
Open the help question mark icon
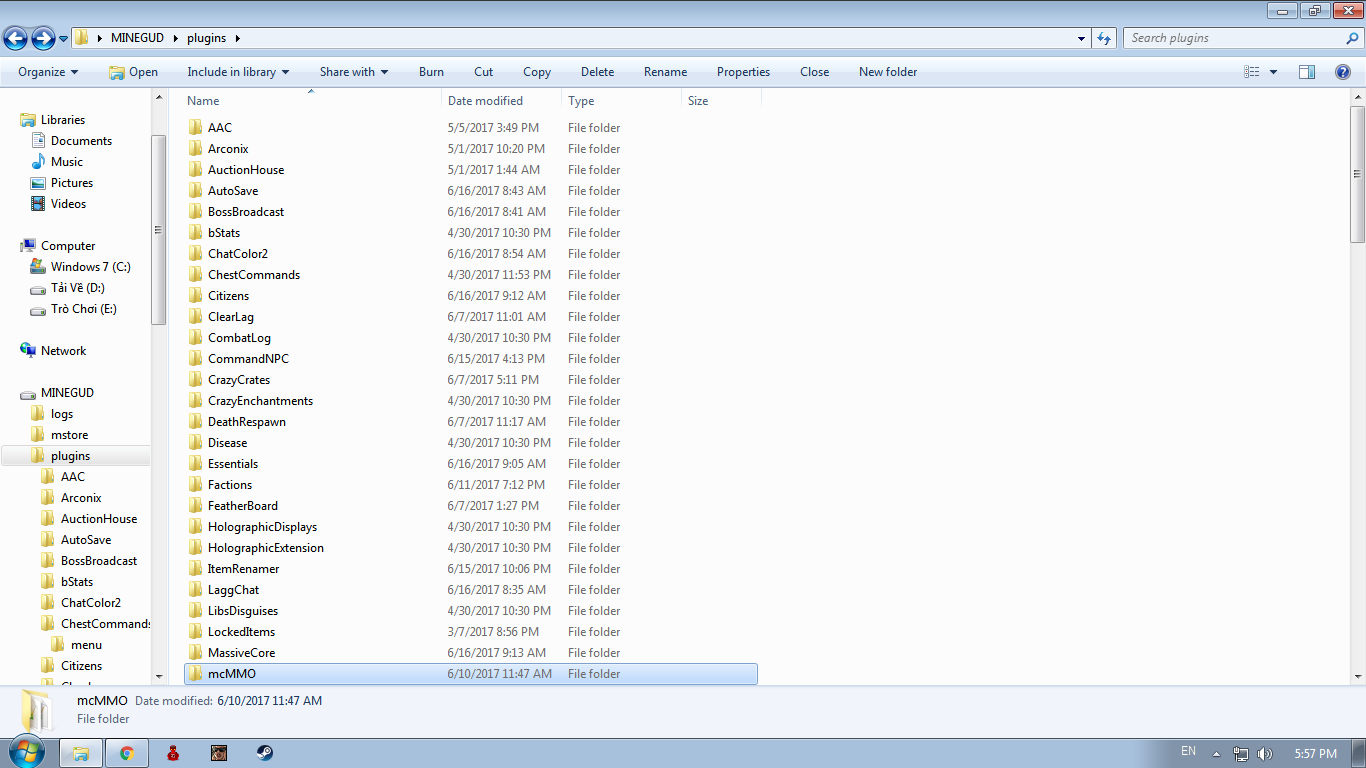1343,72
